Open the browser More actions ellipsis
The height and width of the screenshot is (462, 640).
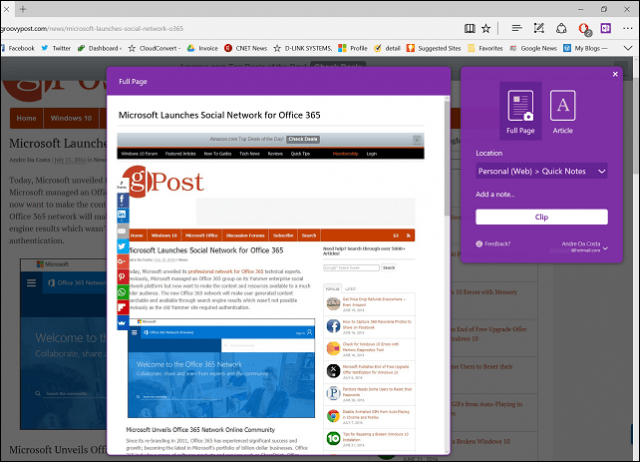click(x=628, y=28)
